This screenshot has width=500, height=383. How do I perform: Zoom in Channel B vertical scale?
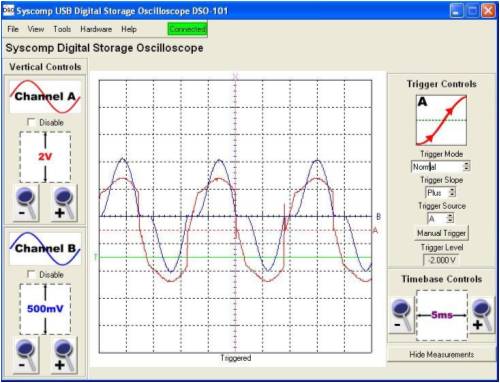(64, 355)
